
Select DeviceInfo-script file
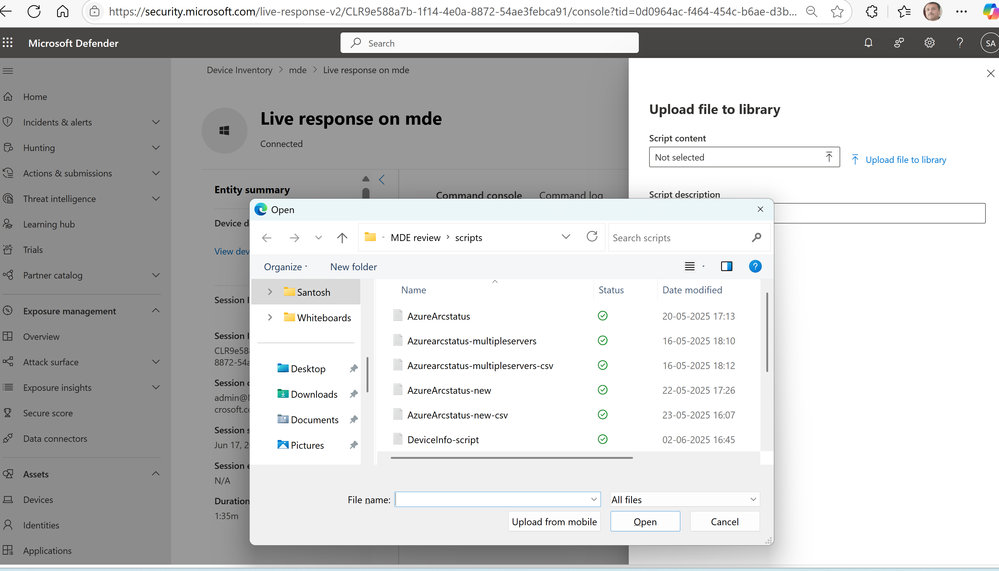pos(443,440)
